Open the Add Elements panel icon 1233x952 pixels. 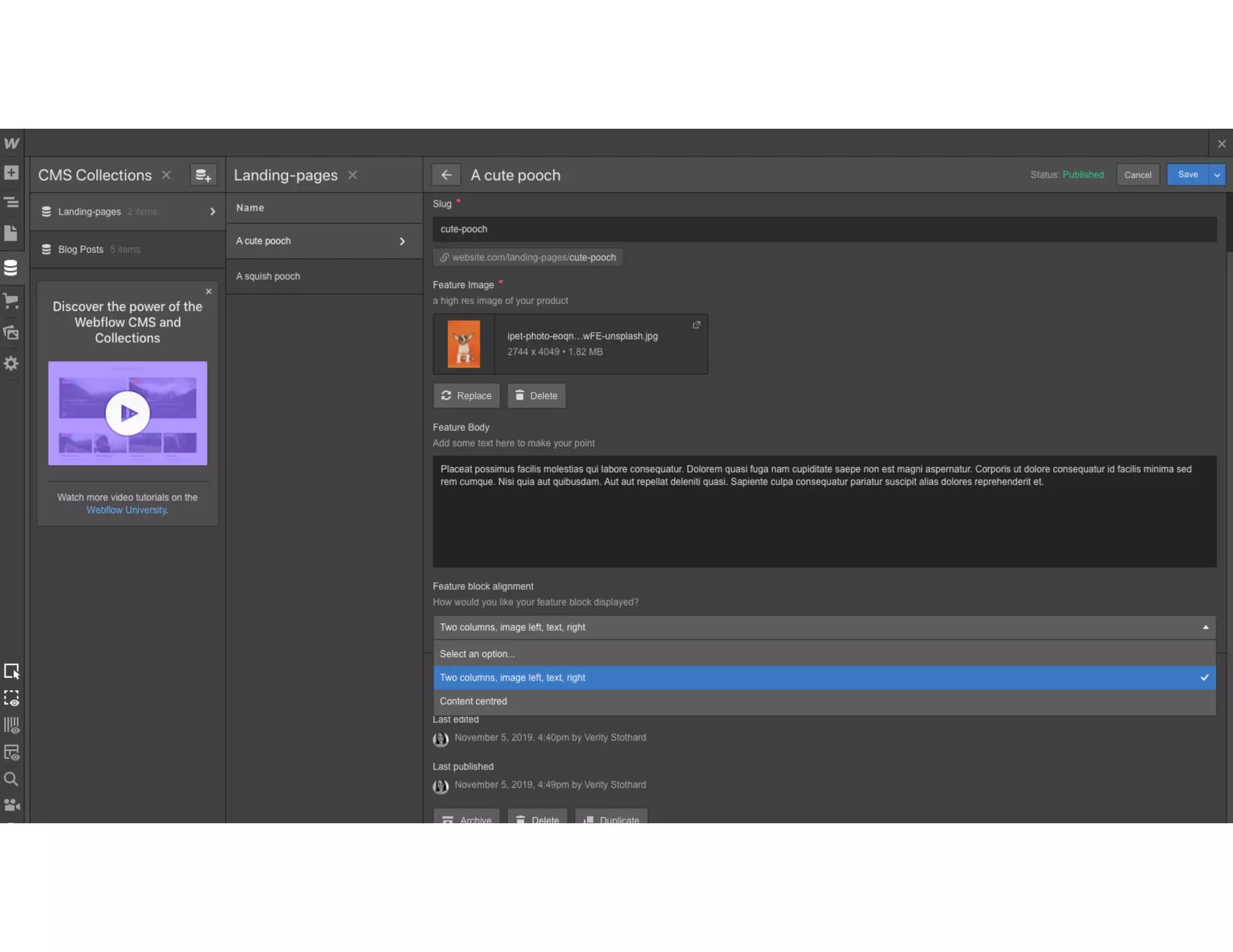(x=11, y=173)
